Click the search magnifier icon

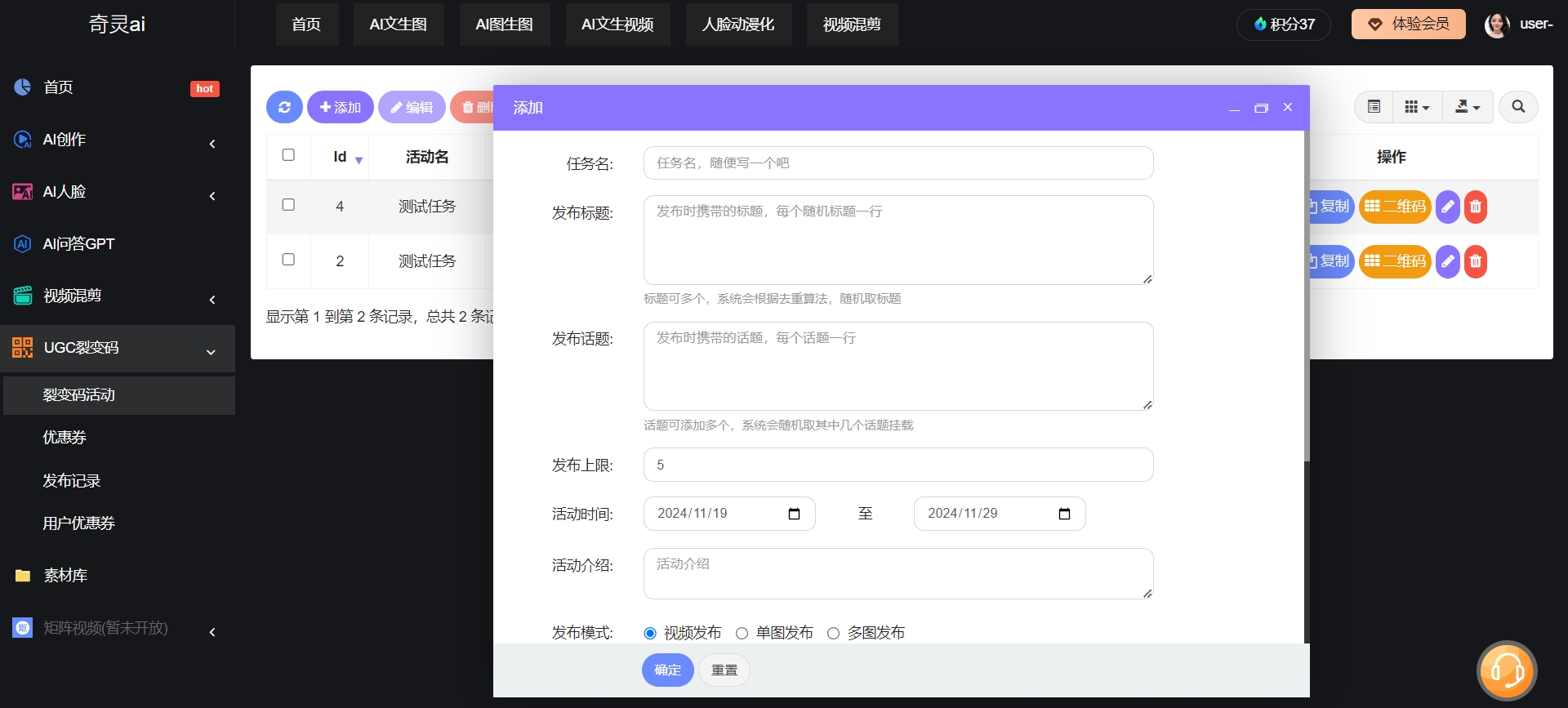pyautogui.click(x=1518, y=107)
